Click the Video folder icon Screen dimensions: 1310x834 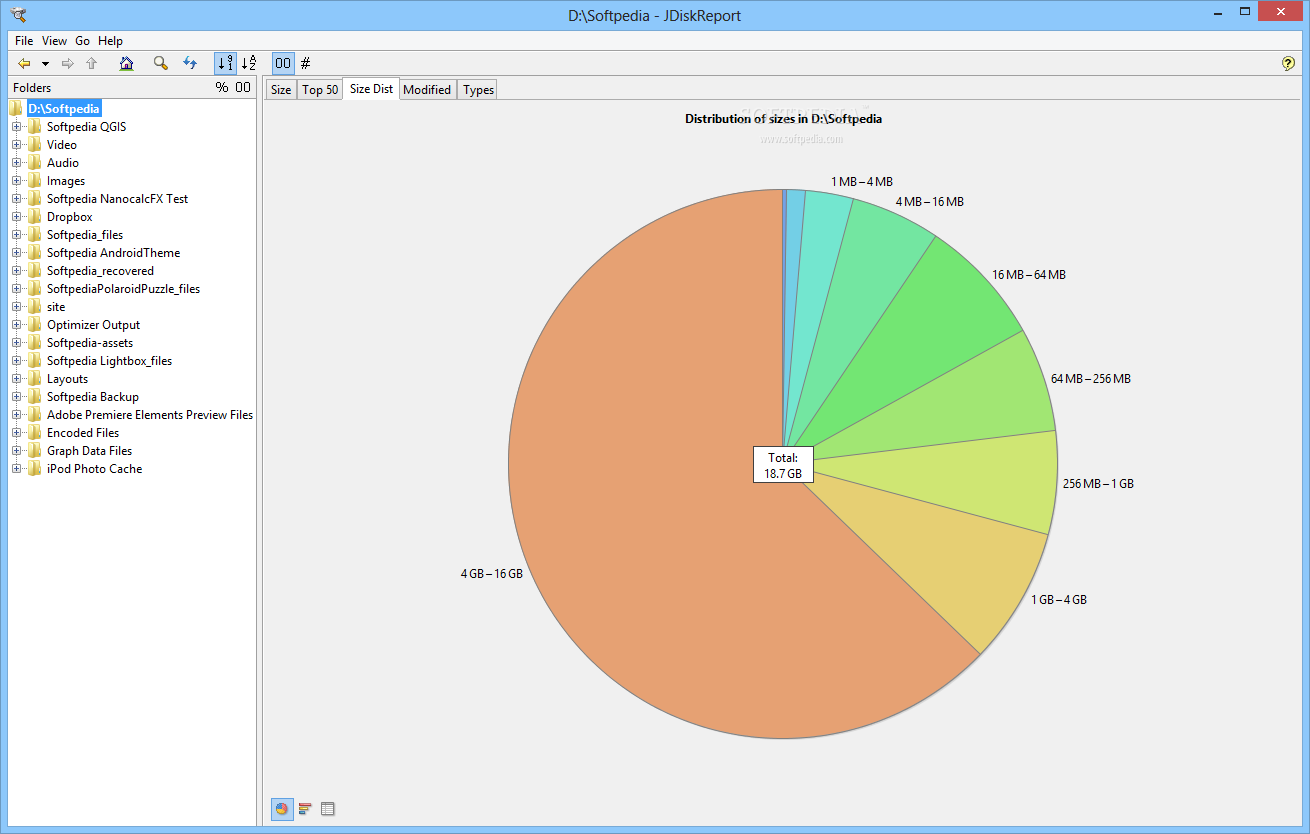tap(34, 145)
